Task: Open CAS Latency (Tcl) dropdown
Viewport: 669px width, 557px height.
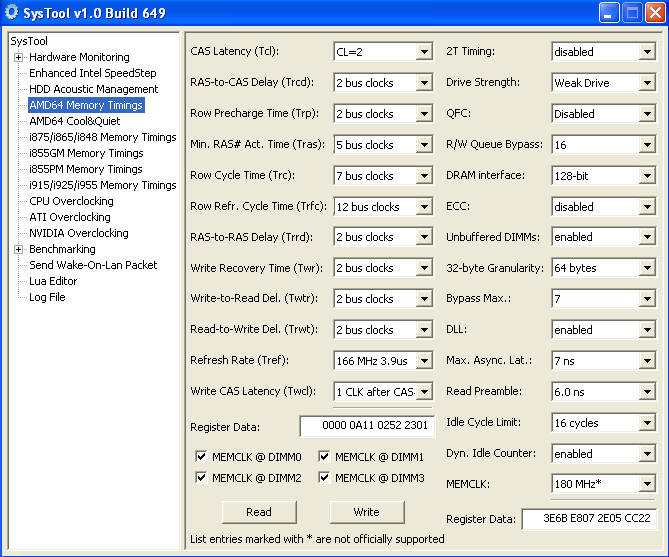Action: (x=383, y=52)
